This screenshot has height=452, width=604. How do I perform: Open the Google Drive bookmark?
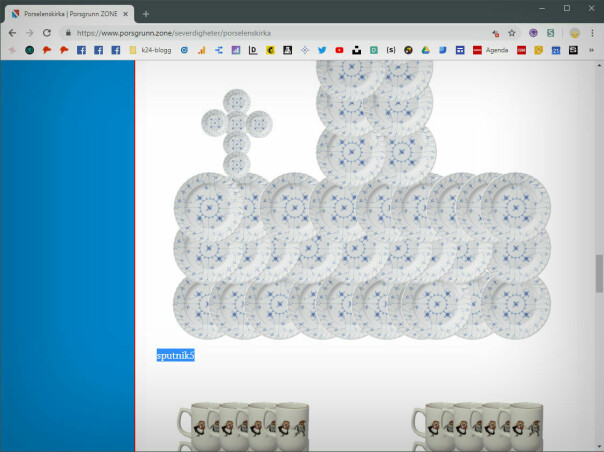[425, 50]
